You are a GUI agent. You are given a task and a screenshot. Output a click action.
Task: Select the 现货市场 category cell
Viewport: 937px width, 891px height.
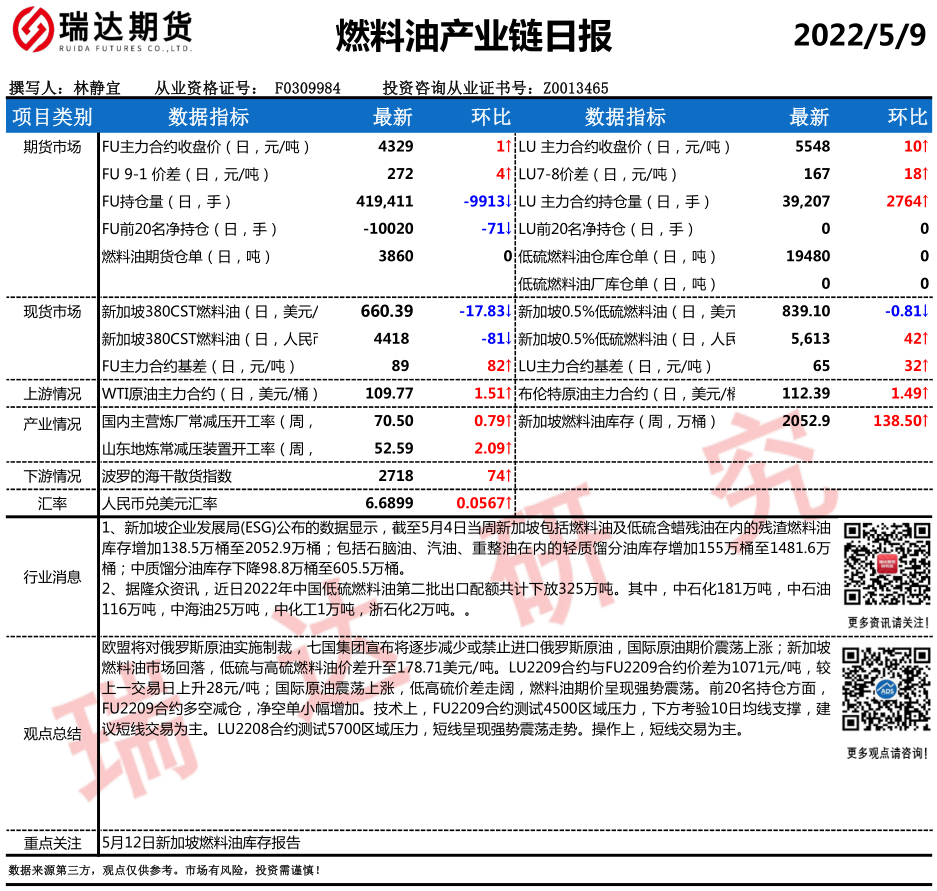52,311
